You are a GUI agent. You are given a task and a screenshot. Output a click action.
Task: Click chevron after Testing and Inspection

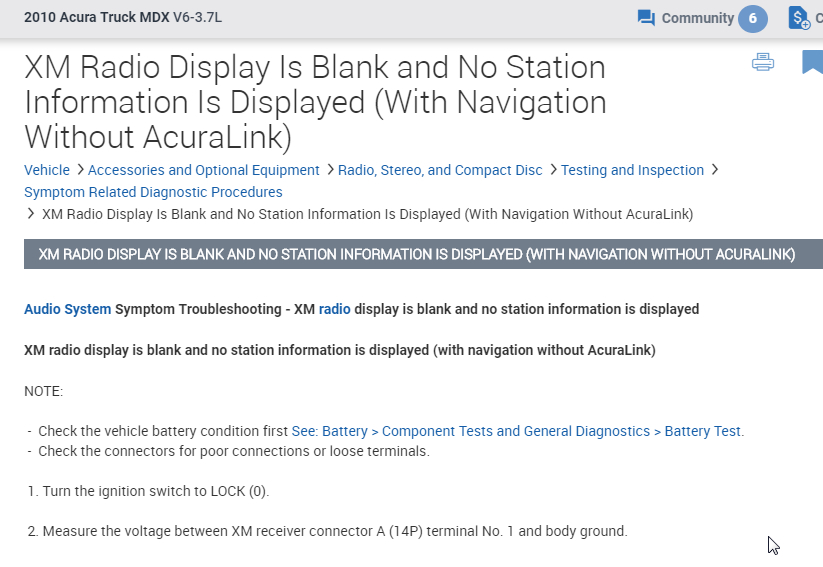coord(714,170)
